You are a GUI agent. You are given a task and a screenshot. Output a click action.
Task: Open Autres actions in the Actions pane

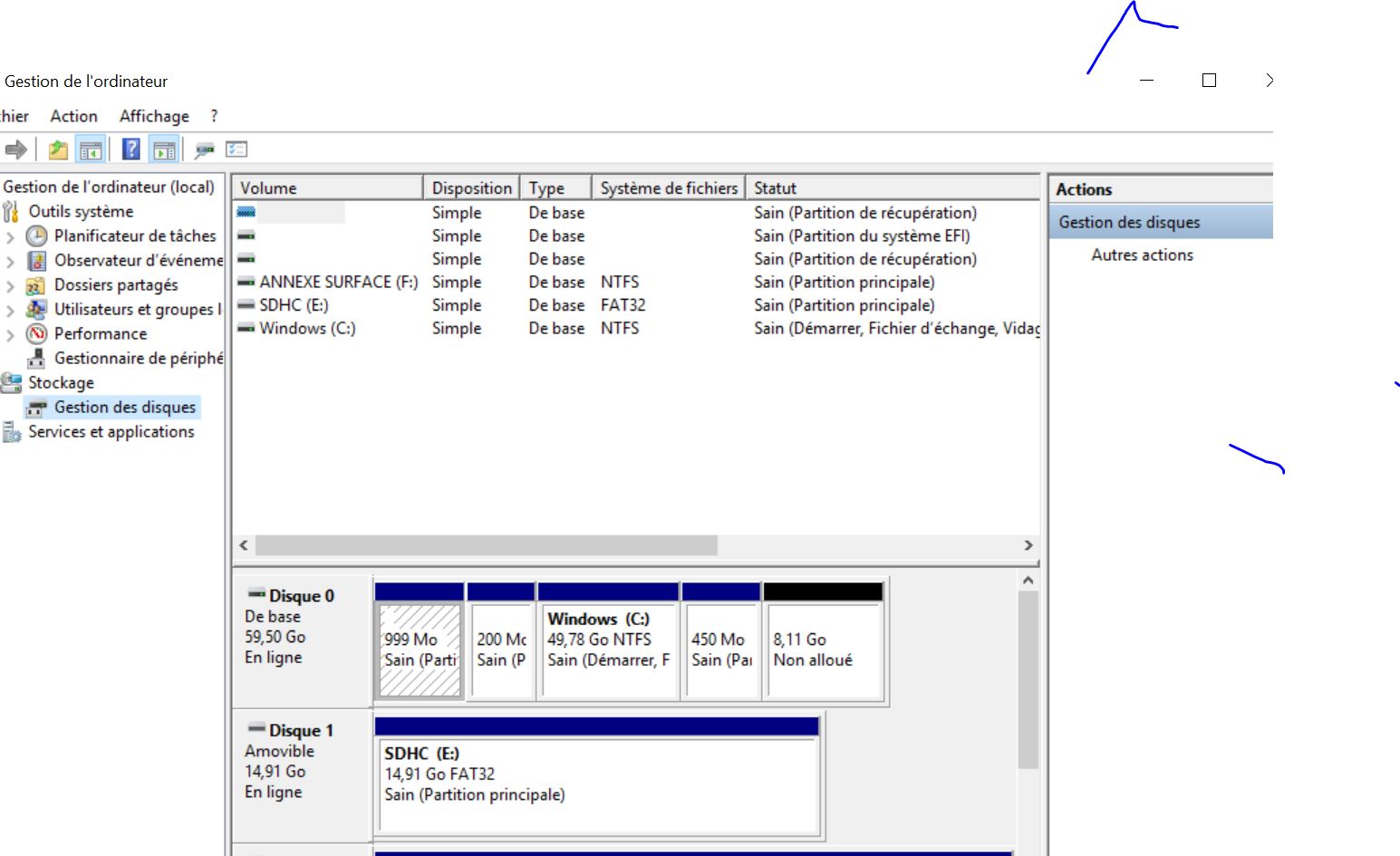1142,255
